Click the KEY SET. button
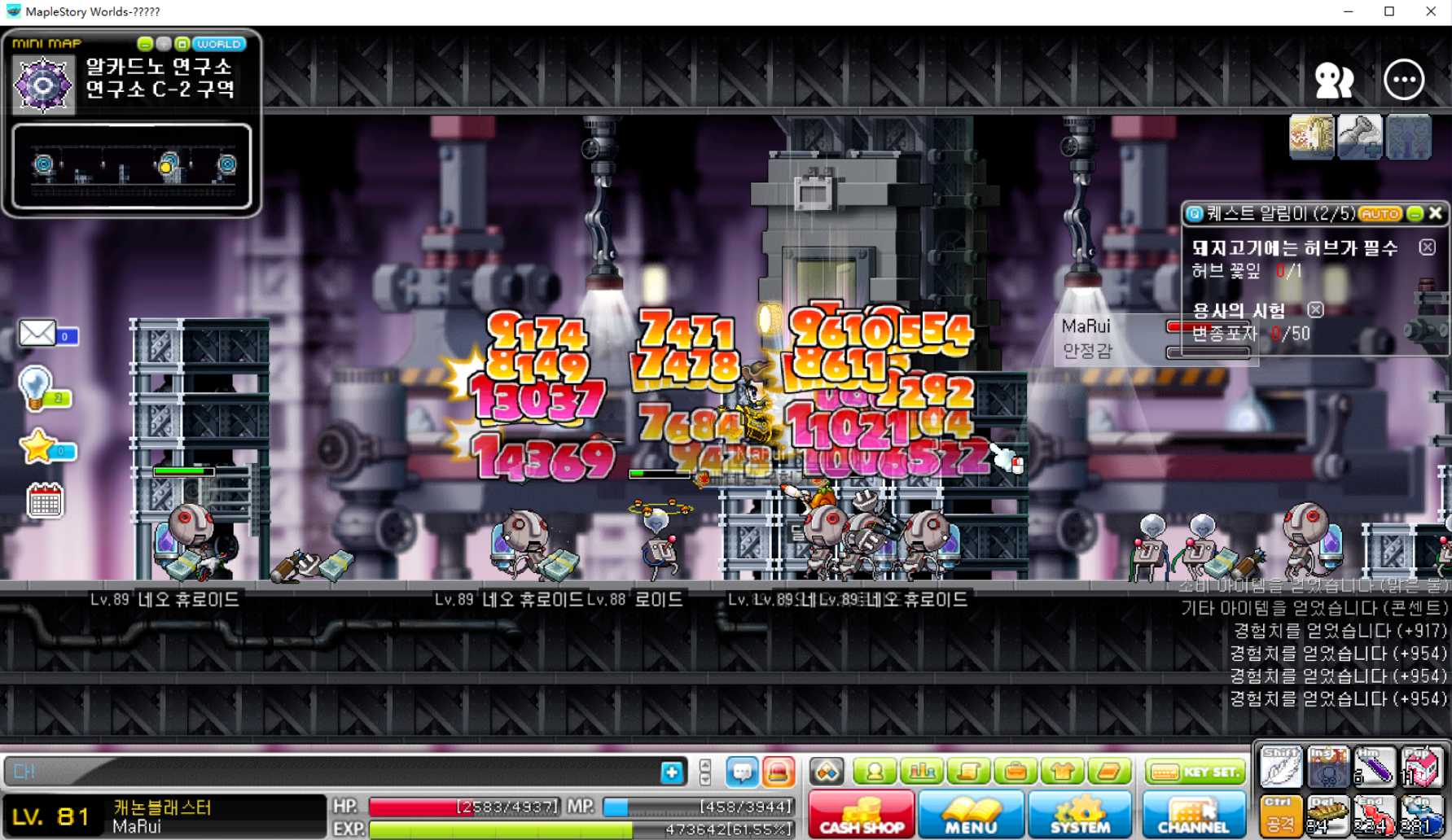Viewport: 1452px width, 840px height. click(1195, 772)
